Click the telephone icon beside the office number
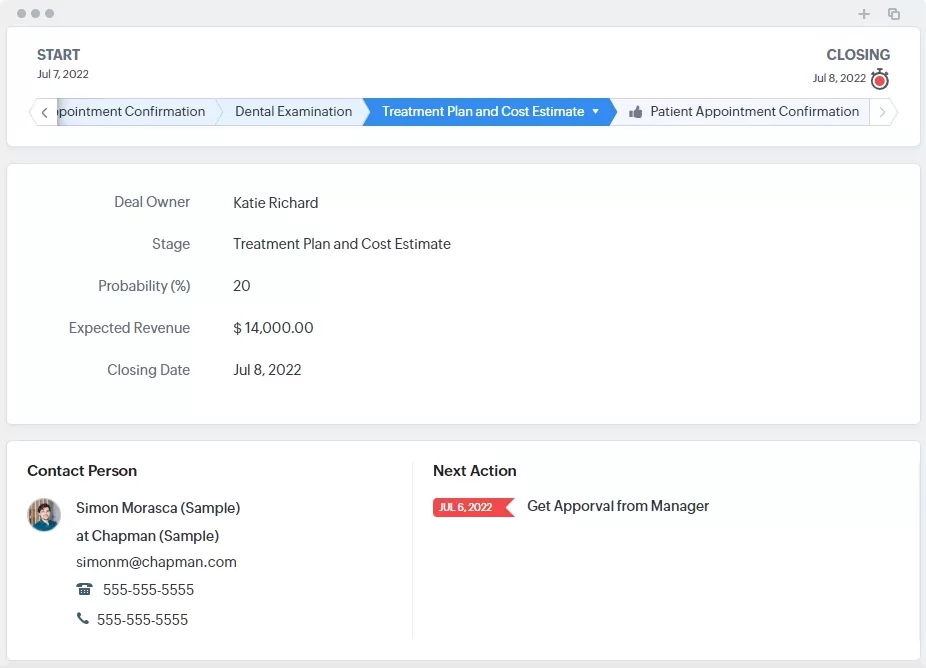The height and width of the screenshot is (668, 926). [84, 589]
